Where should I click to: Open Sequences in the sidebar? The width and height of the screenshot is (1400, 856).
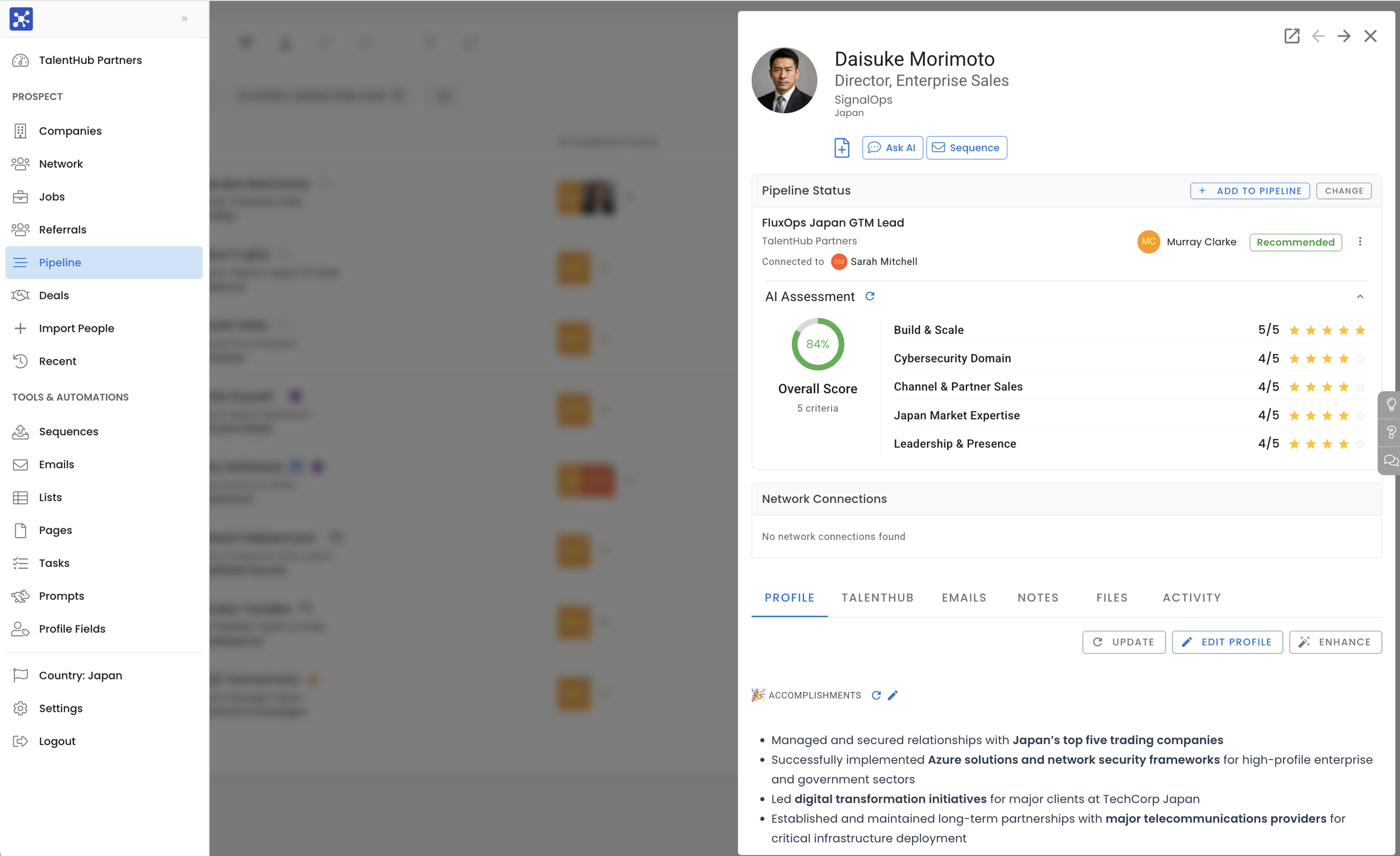pos(68,431)
